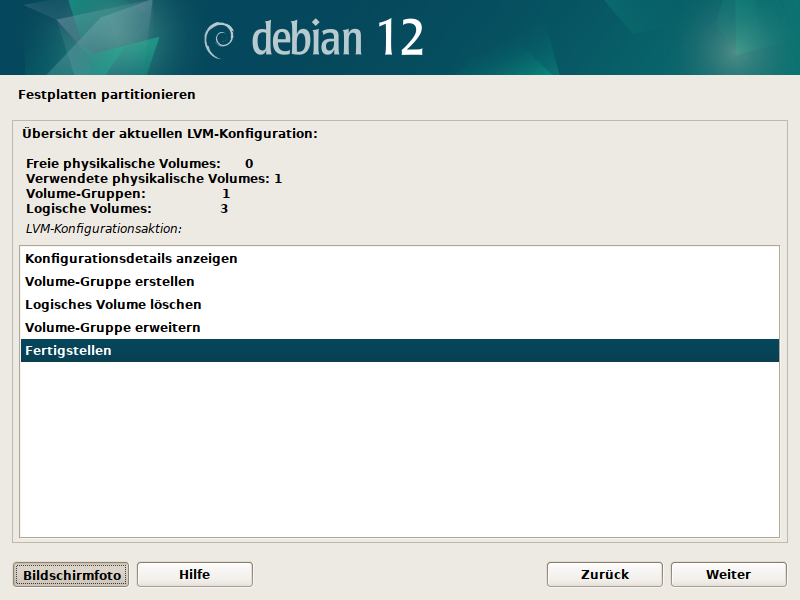The width and height of the screenshot is (800, 600).
Task: Click empty area of the action list
Action: pyautogui.click(x=400, y=450)
